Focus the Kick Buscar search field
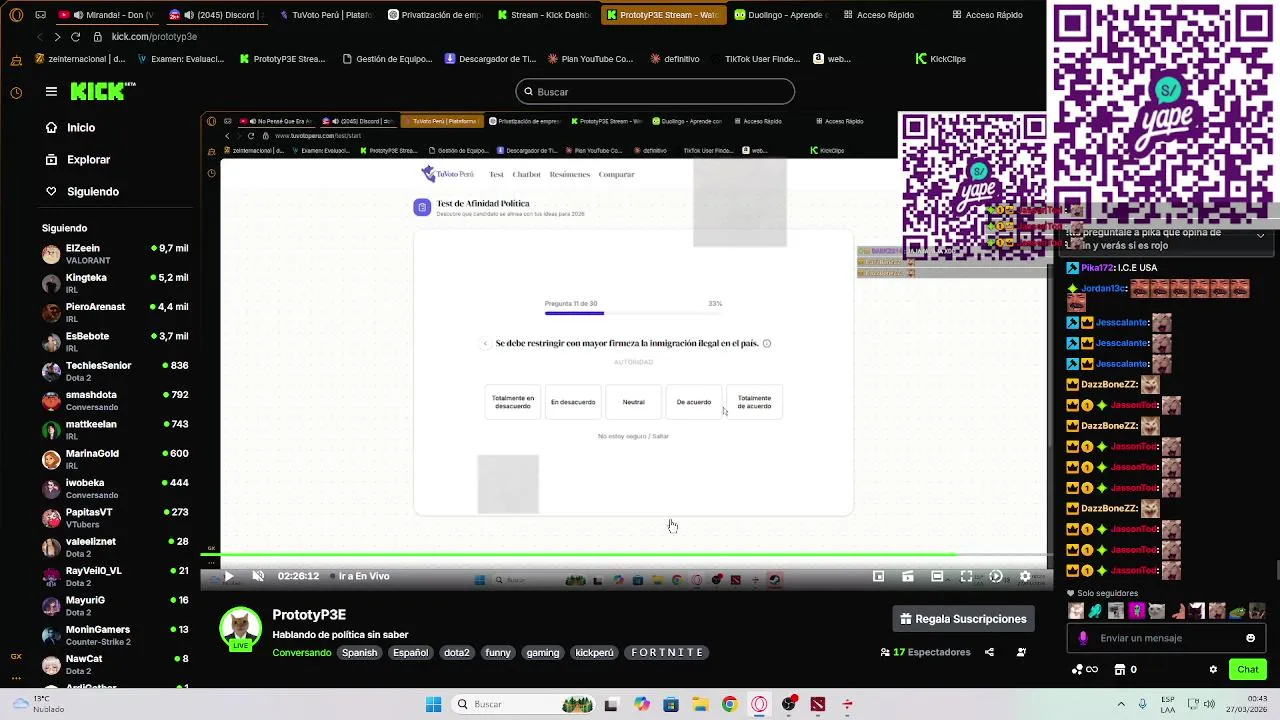This screenshot has height=720, width=1280. coord(655,92)
